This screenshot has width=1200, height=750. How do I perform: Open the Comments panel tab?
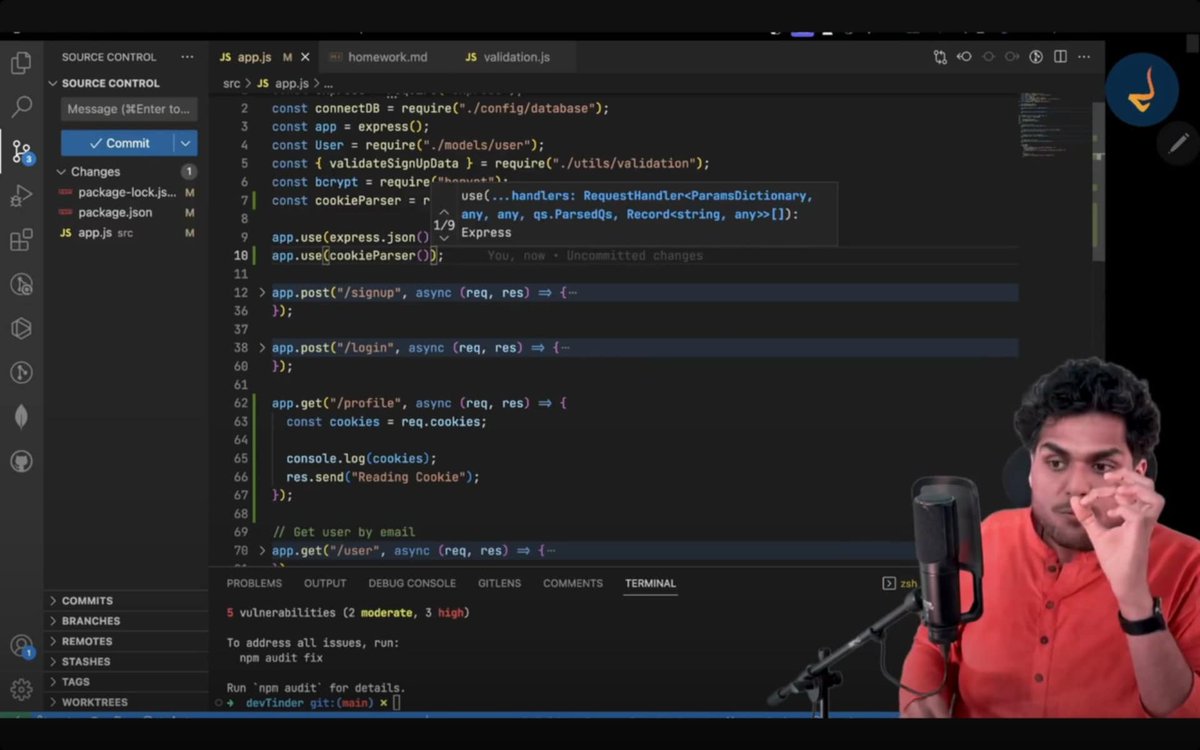pos(573,583)
